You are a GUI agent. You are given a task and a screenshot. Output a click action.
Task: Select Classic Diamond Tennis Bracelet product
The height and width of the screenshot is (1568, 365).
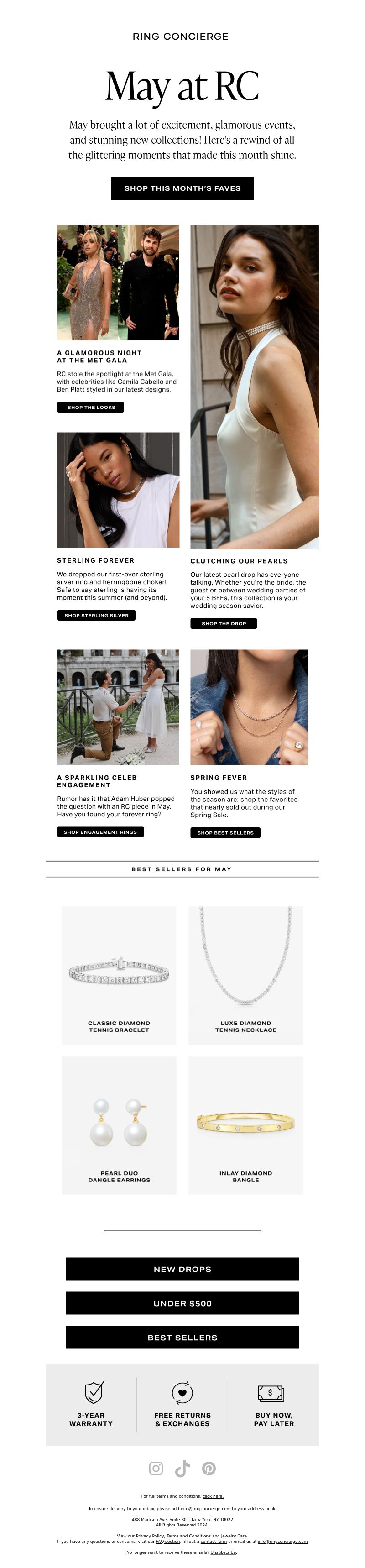[x=119, y=975]
